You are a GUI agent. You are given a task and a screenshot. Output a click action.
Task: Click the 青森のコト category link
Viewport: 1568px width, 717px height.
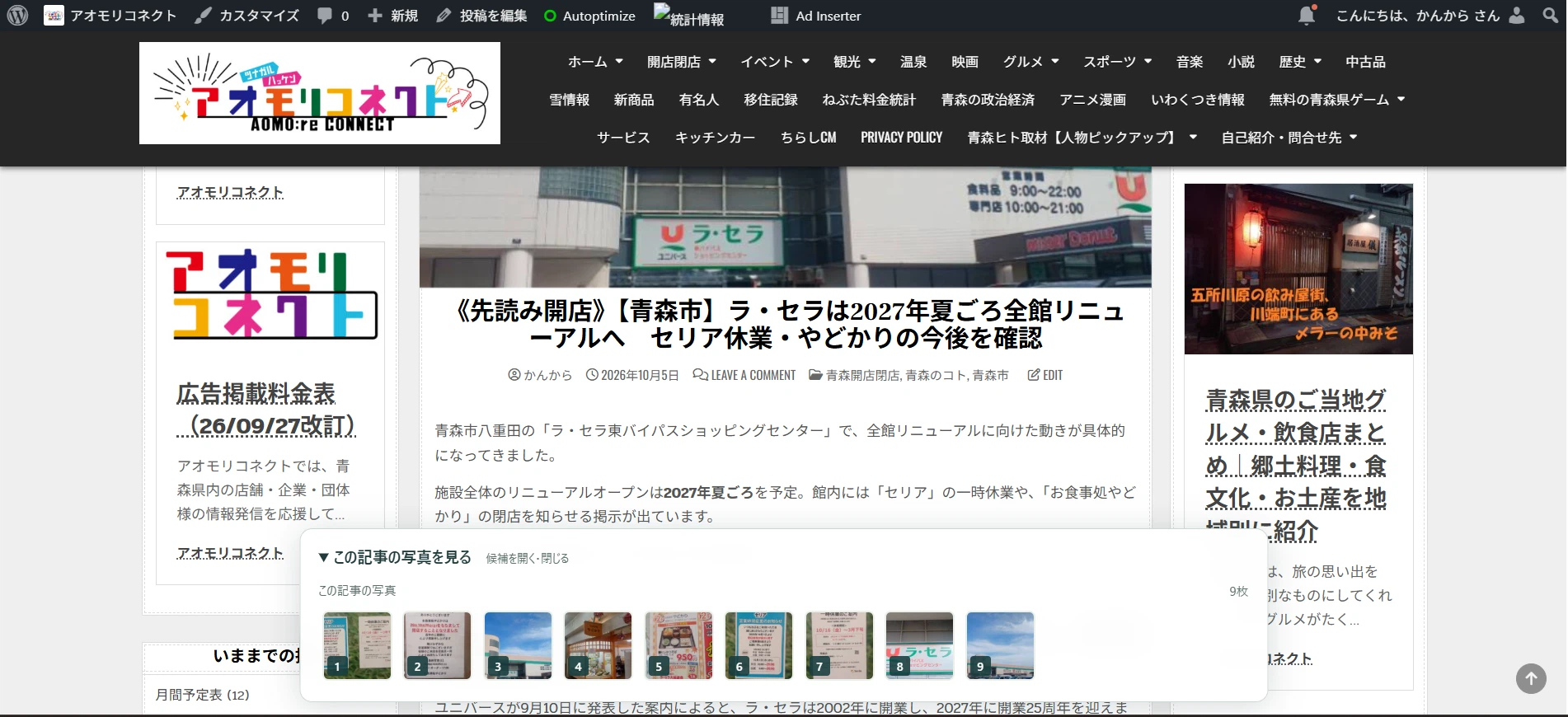936,375
